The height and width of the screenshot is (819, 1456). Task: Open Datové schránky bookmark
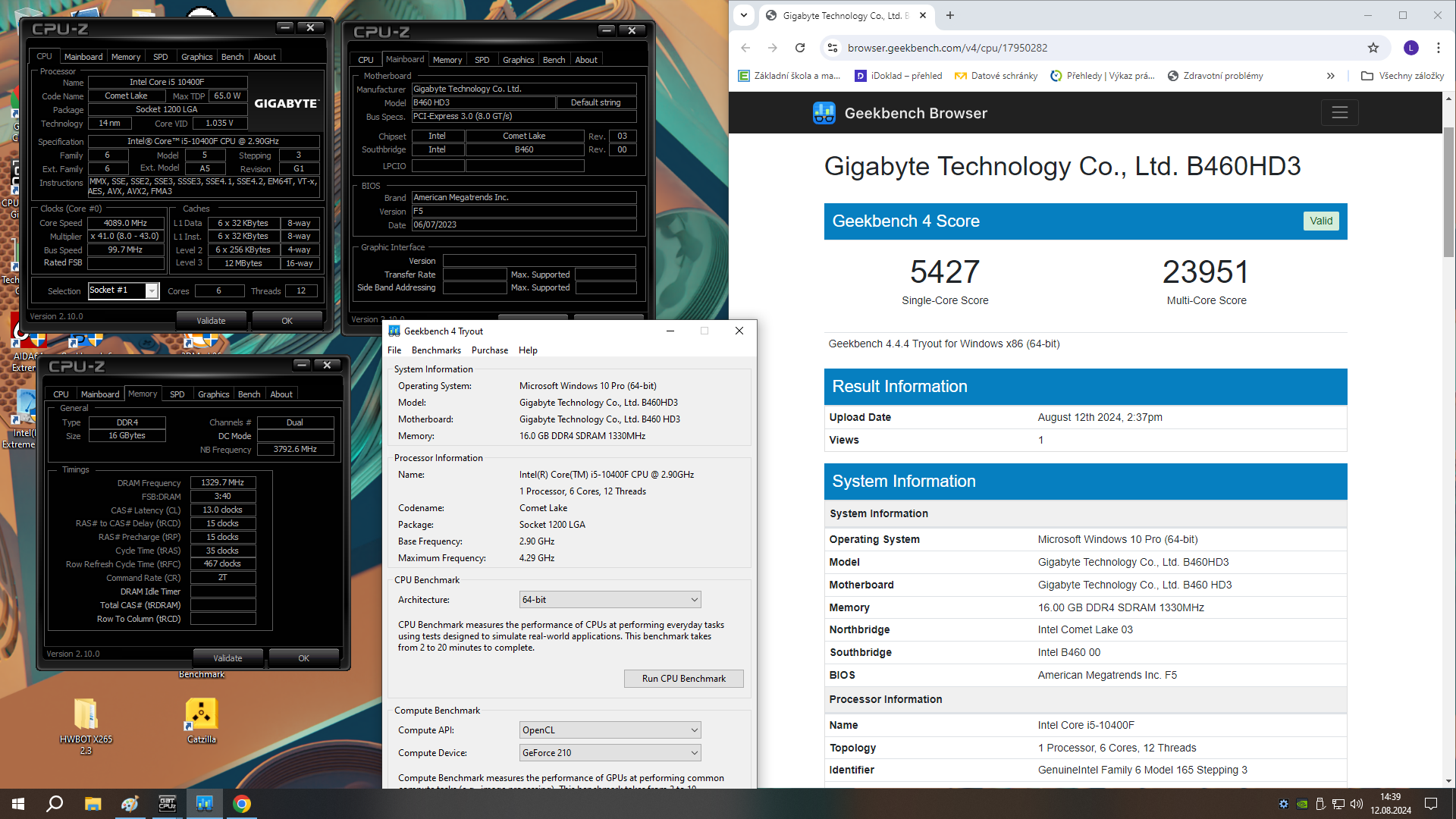[996, 76]
